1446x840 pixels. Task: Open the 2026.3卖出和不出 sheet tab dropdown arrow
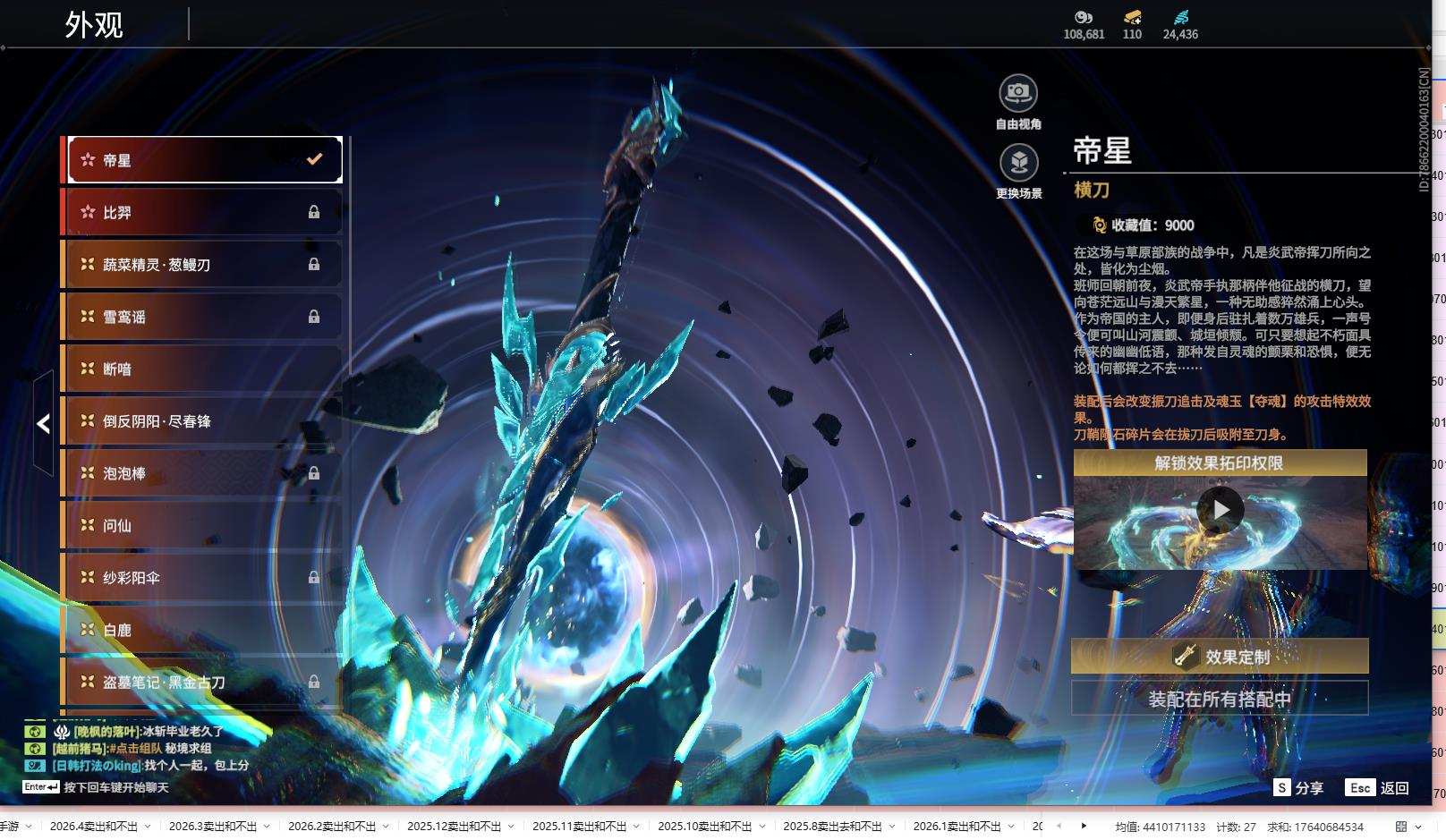click(266, 827)
